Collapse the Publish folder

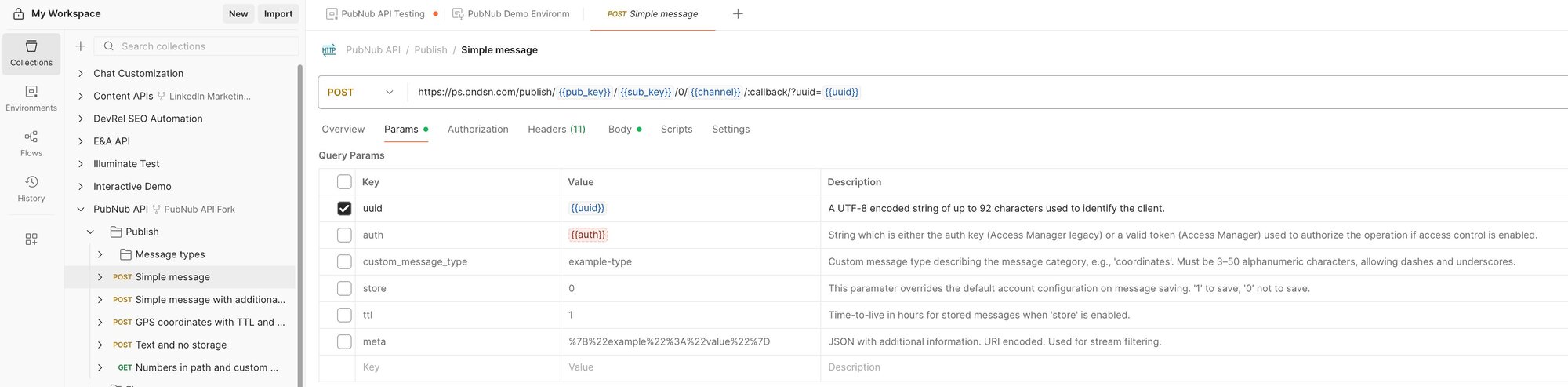(90, 232)
